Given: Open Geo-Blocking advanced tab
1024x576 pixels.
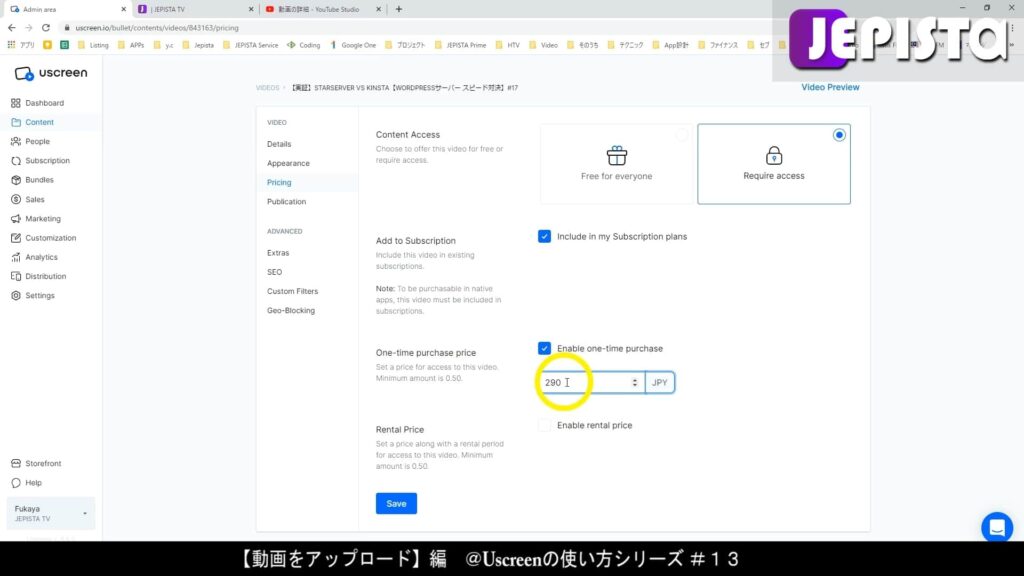Looking at the screenshot, I should tap(291, 311).
